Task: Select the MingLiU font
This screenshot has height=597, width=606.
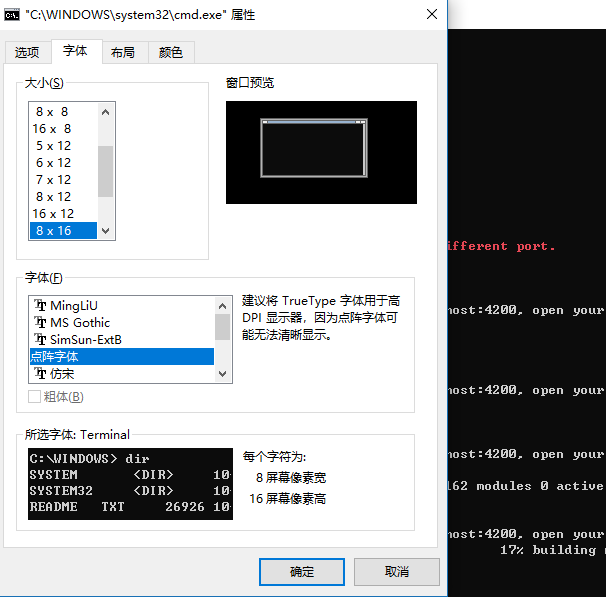Action: 122,306
